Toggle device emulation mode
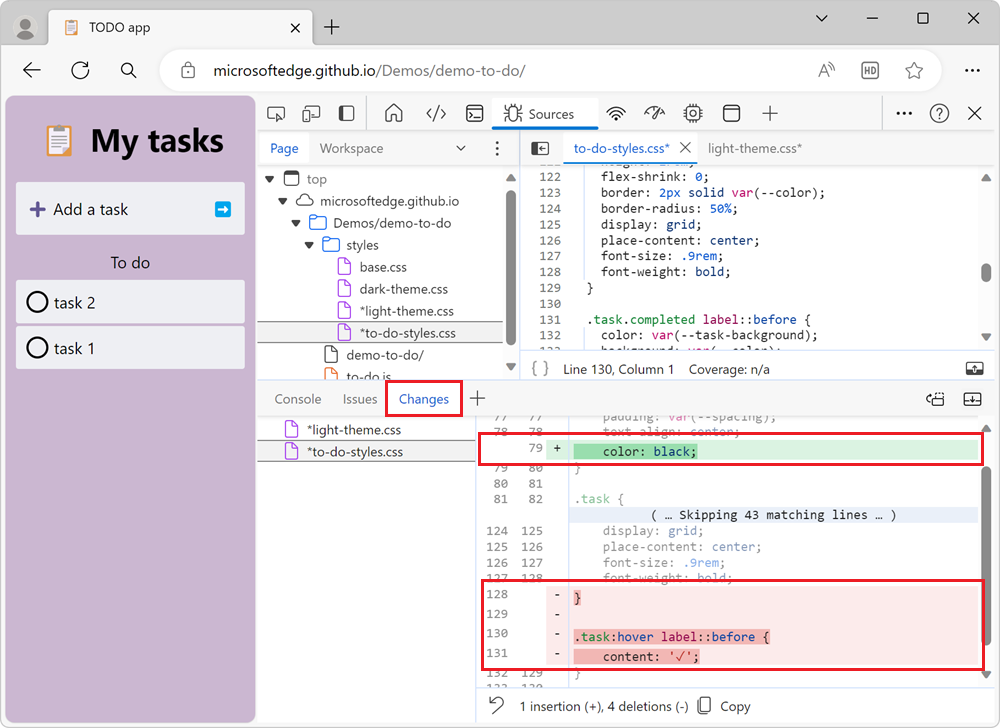Viewport: 1000px width, 728px height. pyautogui.click(x=311, y=114)
